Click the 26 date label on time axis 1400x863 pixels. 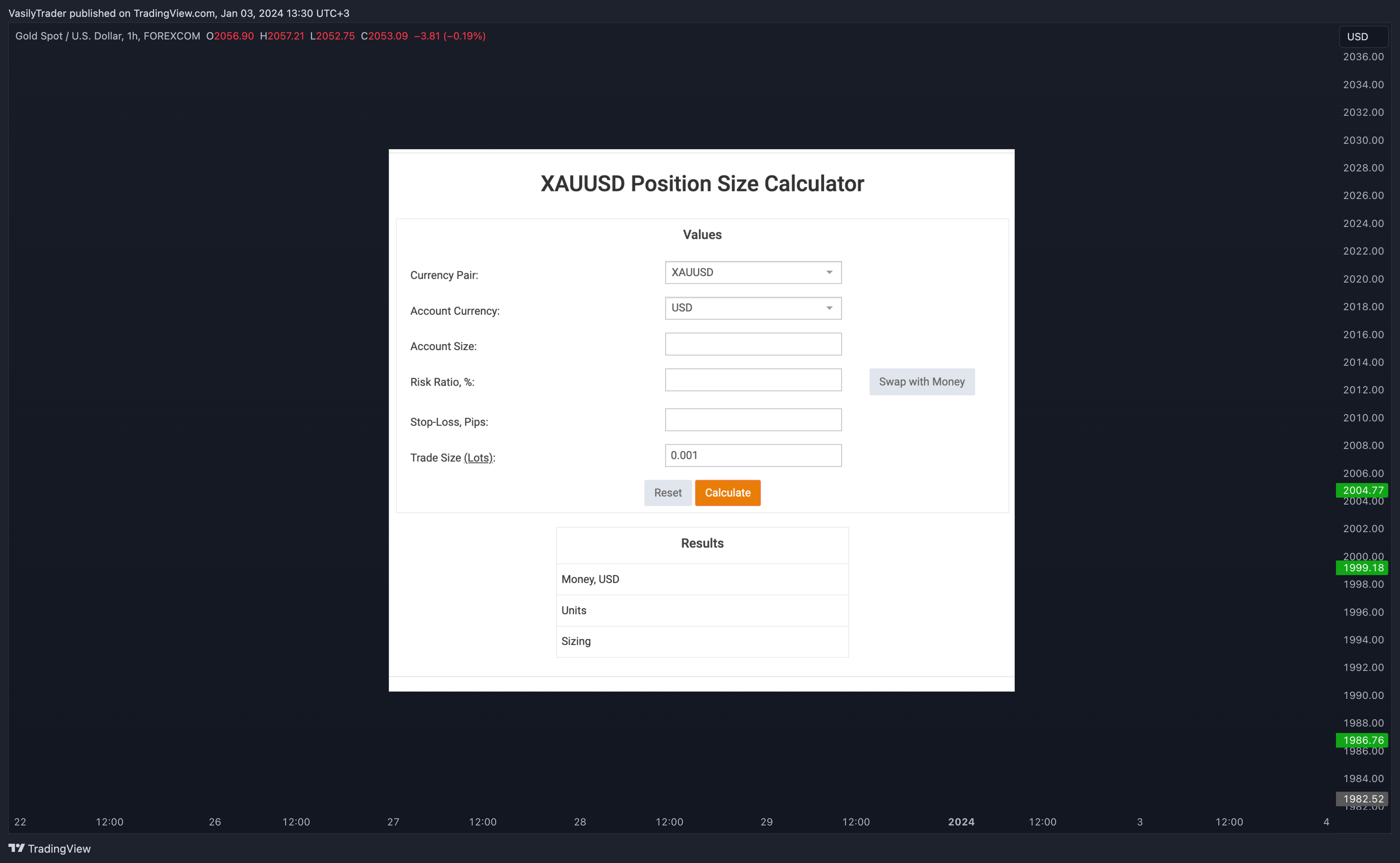(215, 822)
